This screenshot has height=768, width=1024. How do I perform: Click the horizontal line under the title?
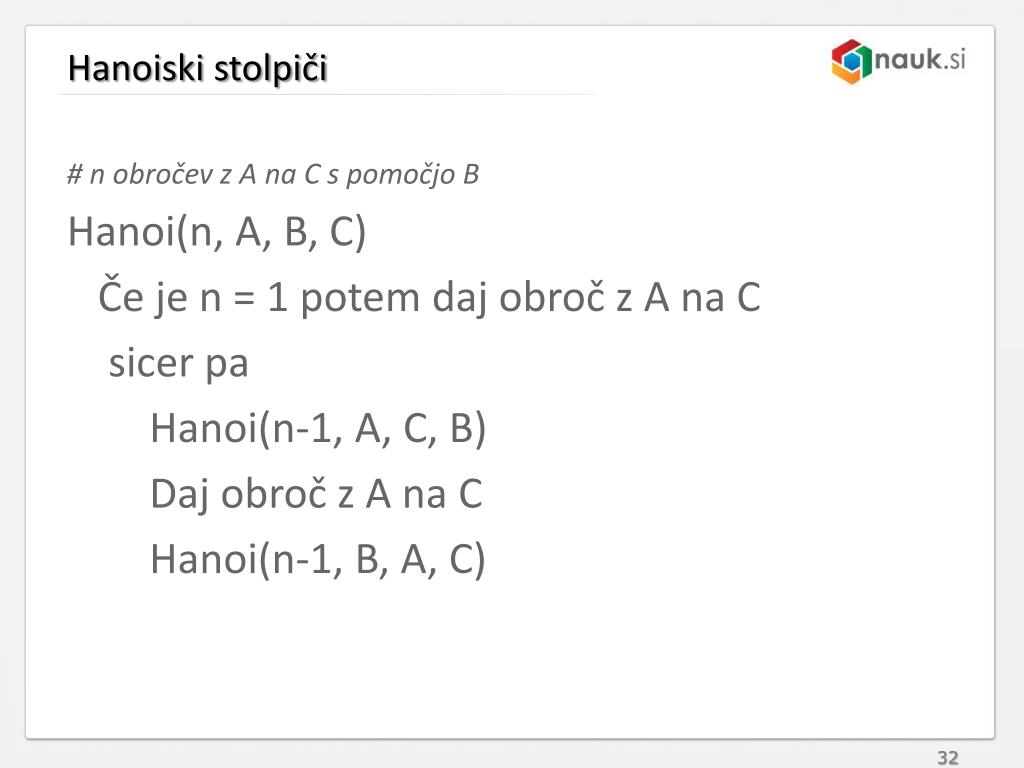pyautogui.click(x=327, y=95)
